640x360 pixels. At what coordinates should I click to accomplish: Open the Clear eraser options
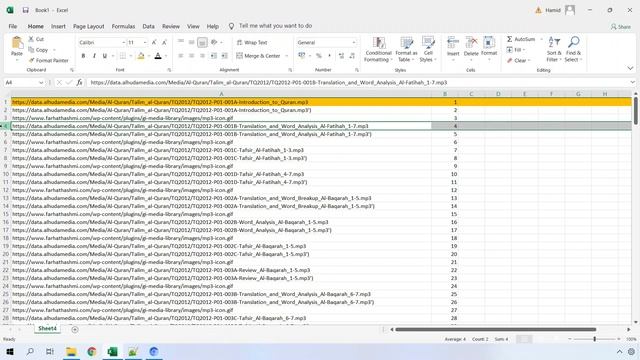click(518, 60)
